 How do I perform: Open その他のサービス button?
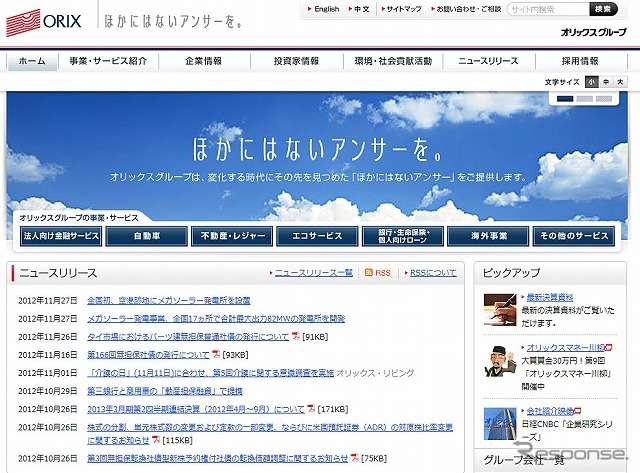coord(574,236)
